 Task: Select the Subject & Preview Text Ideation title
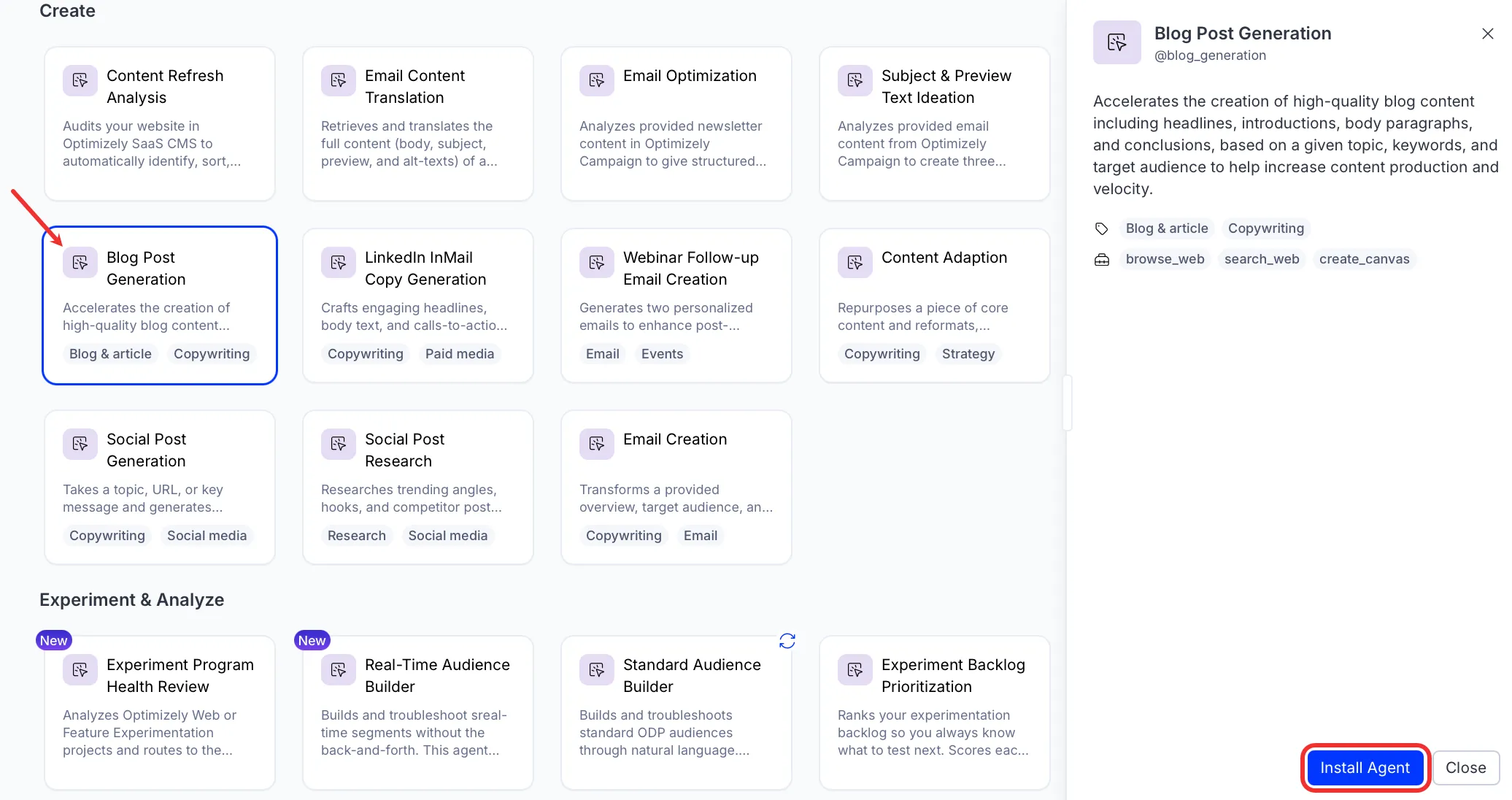946,87
